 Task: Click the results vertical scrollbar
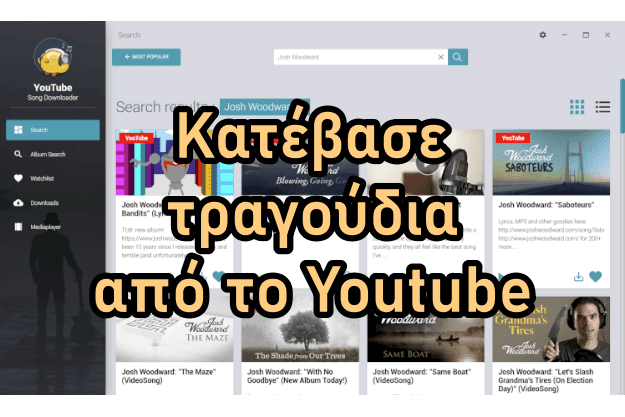tap(622, 106)
